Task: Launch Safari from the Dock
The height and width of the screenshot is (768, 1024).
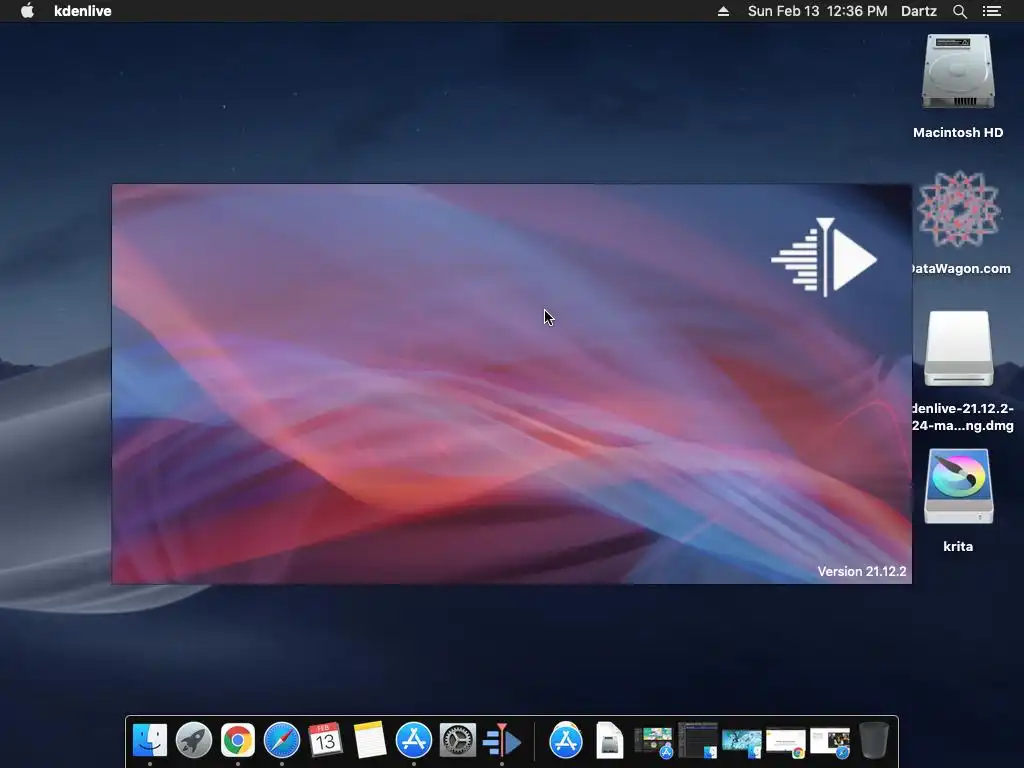Action: (x=281, y=741)
